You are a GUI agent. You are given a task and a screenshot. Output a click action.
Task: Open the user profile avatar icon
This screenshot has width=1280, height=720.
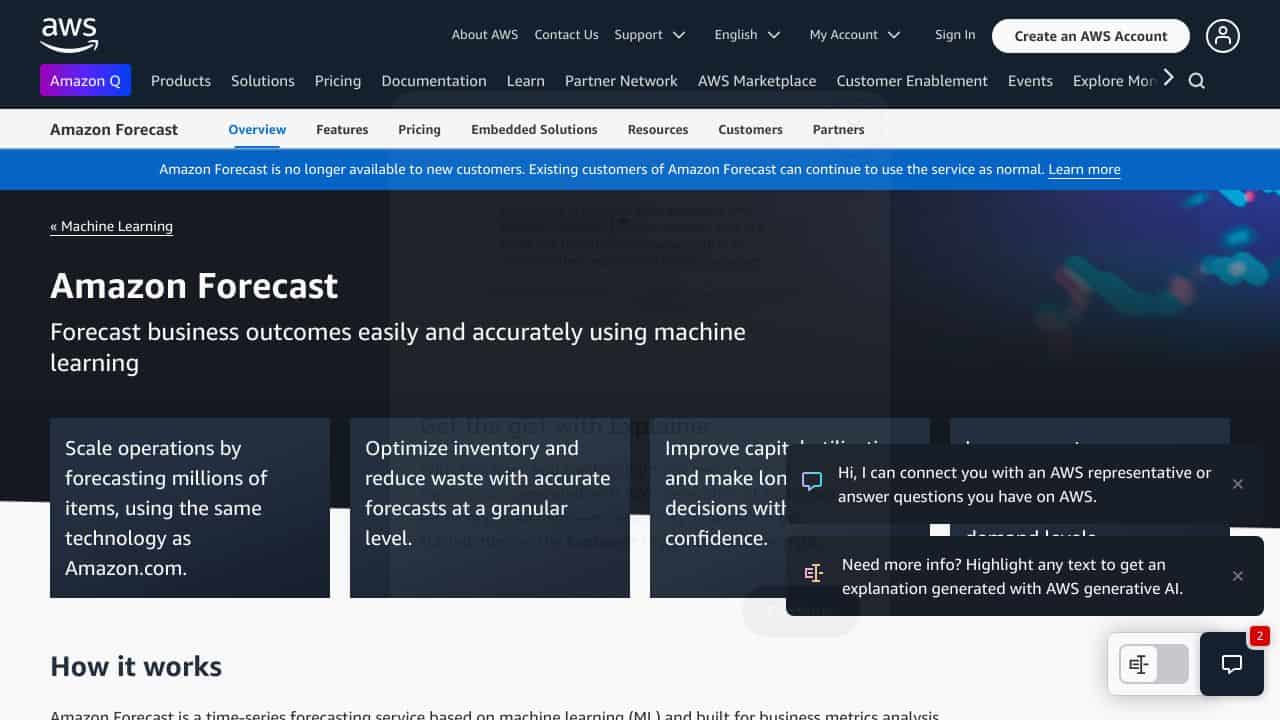click(x=1222, y=35)
